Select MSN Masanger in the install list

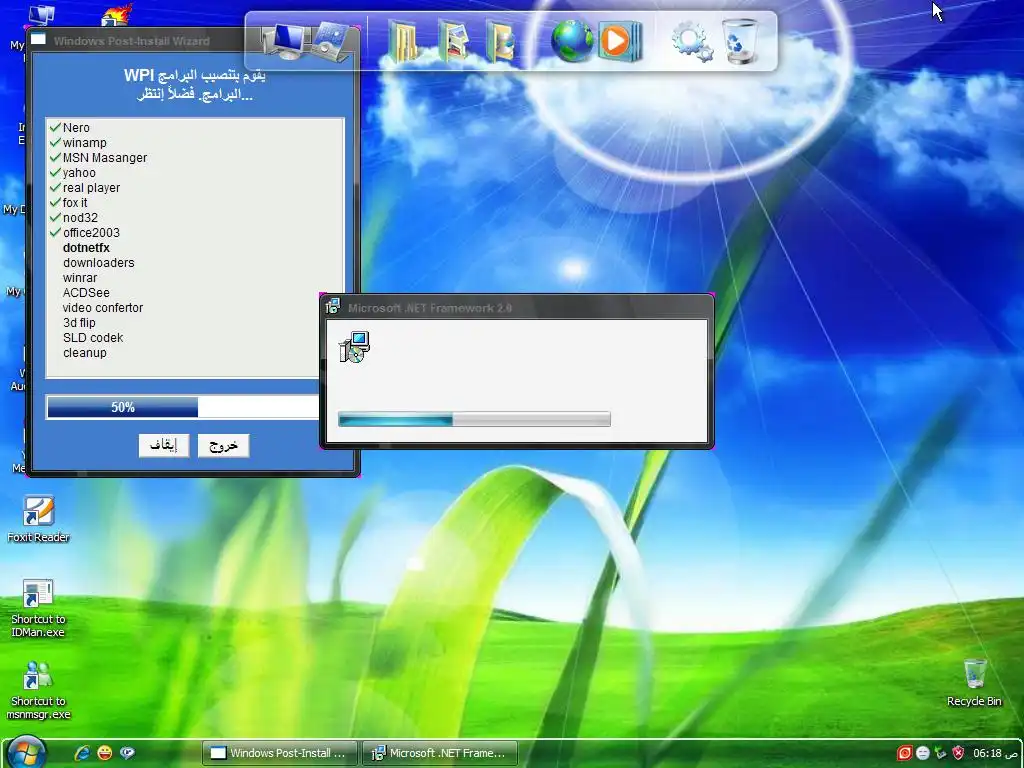click(104, 157)
